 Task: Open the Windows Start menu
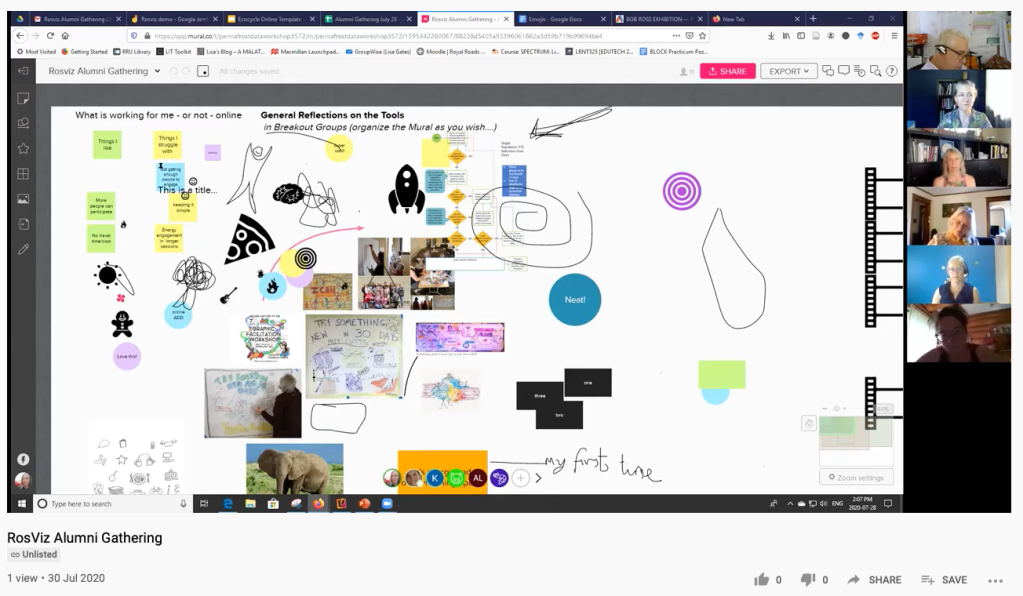[21, 503]
